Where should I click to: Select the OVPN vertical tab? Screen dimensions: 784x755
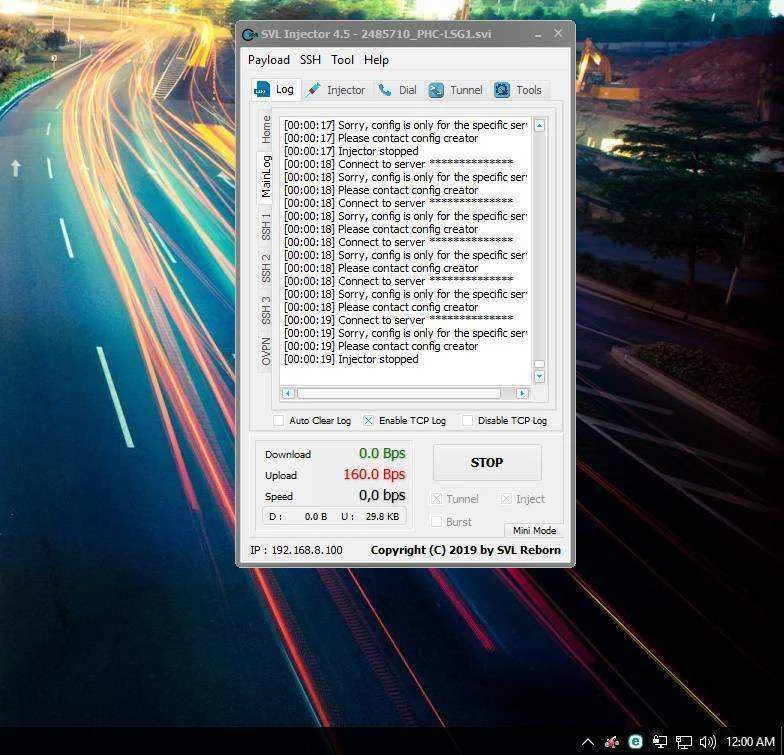coord(266,352)
